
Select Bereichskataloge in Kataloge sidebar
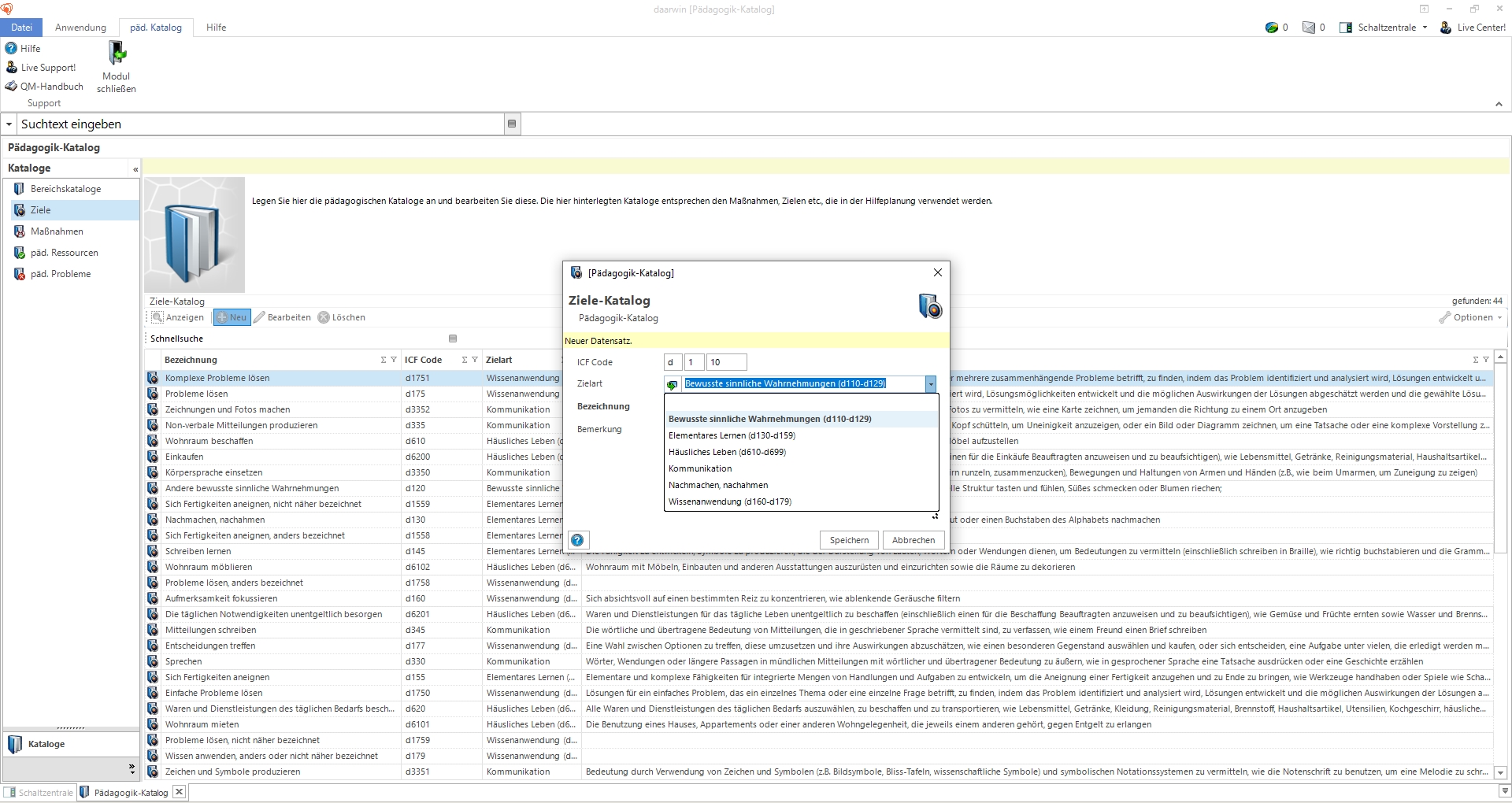tap(65, 189)
